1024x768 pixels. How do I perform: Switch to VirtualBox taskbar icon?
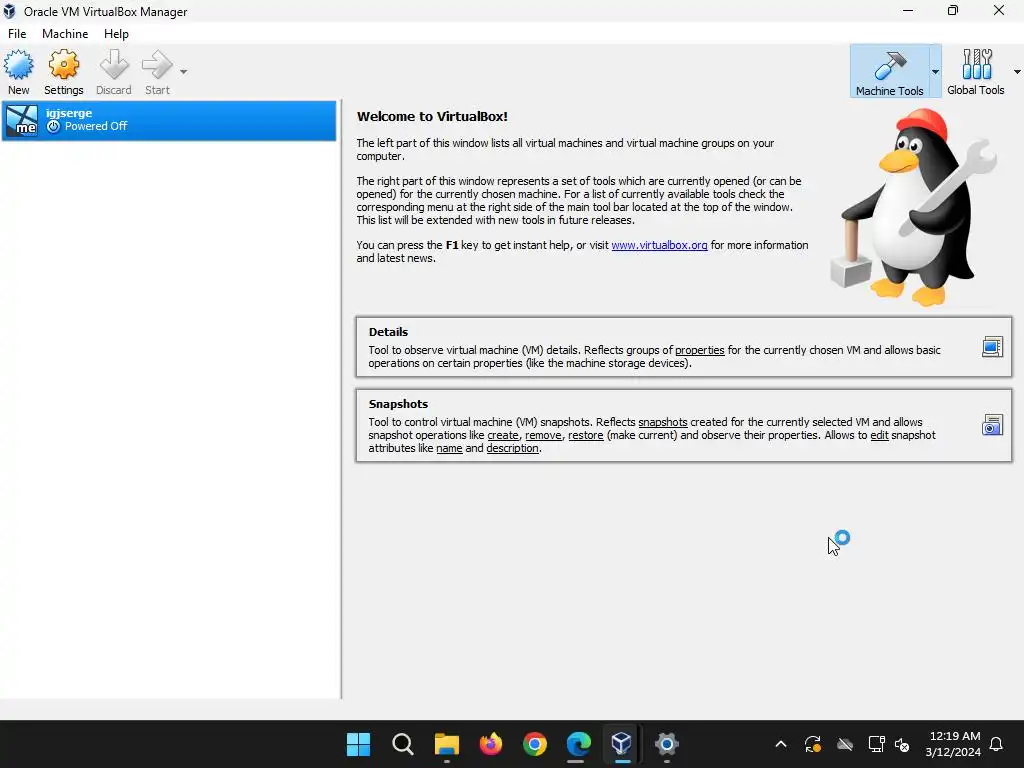point(622,744)
